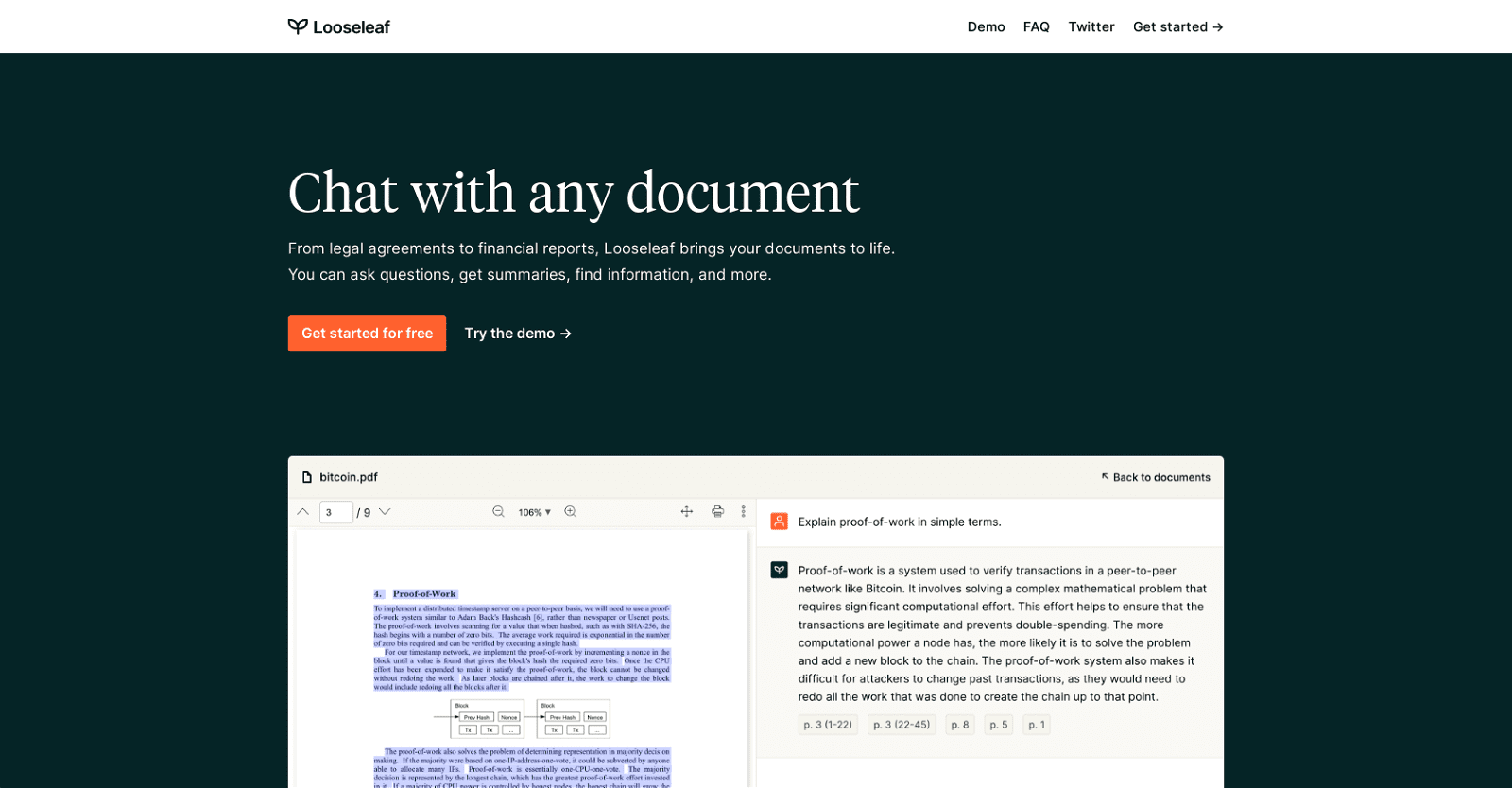
Task: Click the Try the demo link
Action: pos(518,334)
